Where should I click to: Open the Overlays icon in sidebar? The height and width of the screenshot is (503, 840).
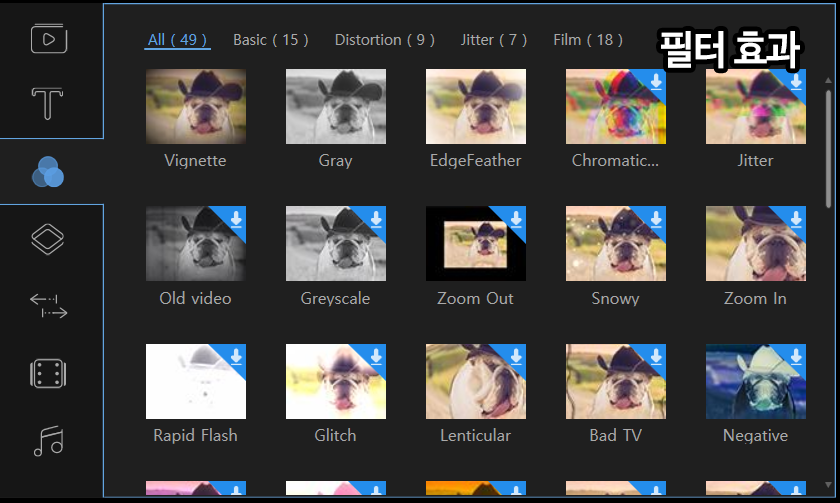point(48,239)
